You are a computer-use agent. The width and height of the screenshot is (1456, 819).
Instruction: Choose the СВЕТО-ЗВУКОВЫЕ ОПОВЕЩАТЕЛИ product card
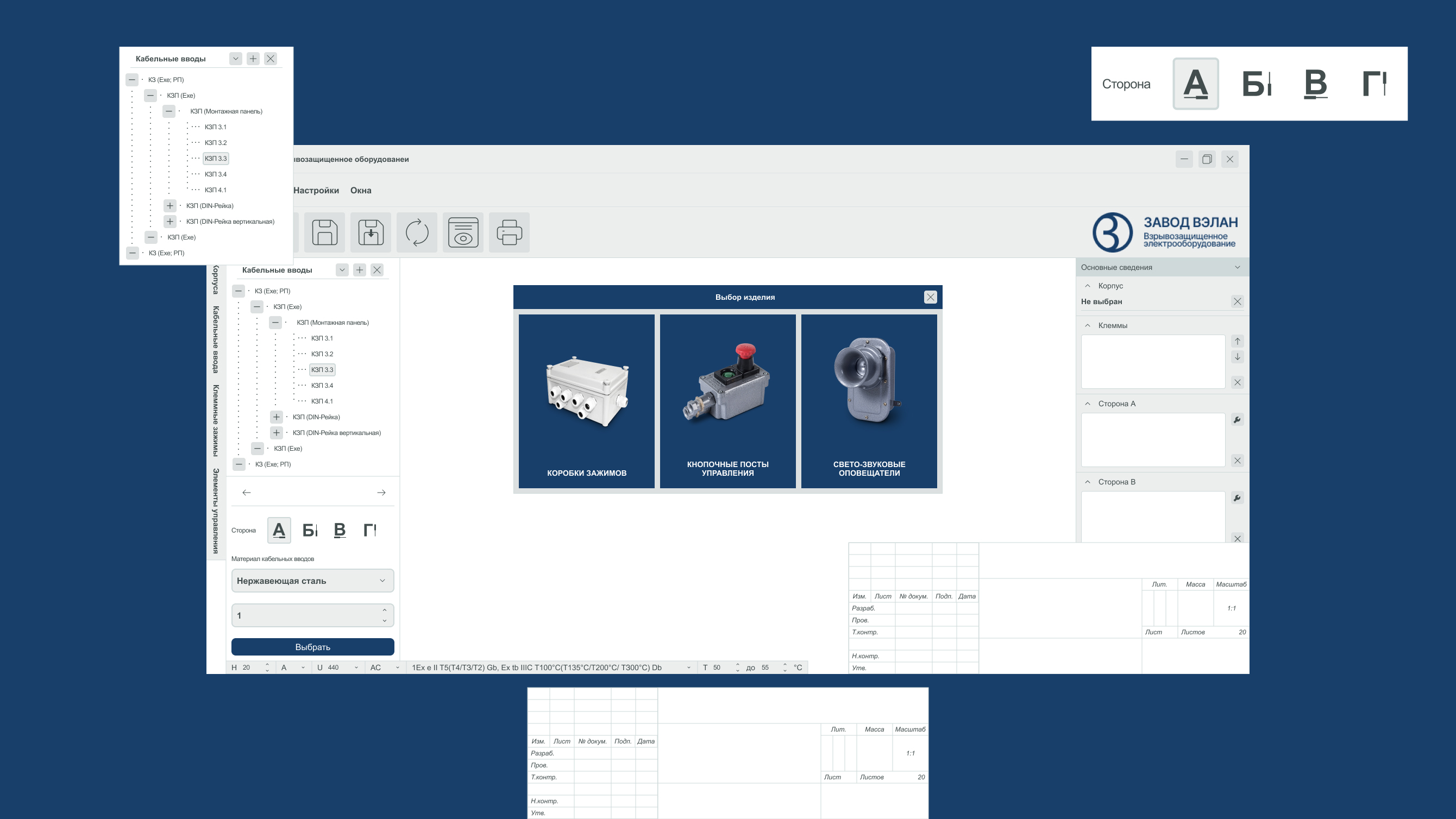(x=869, y=401)
